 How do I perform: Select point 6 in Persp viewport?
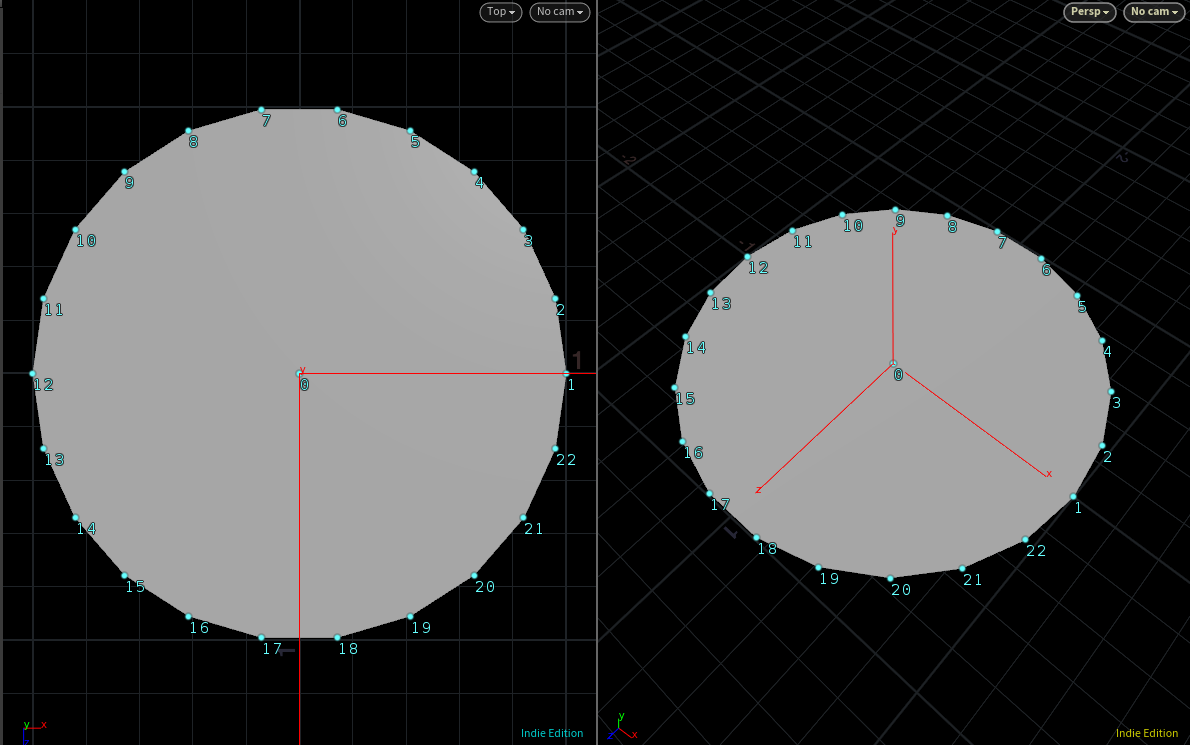(1041, 259)
